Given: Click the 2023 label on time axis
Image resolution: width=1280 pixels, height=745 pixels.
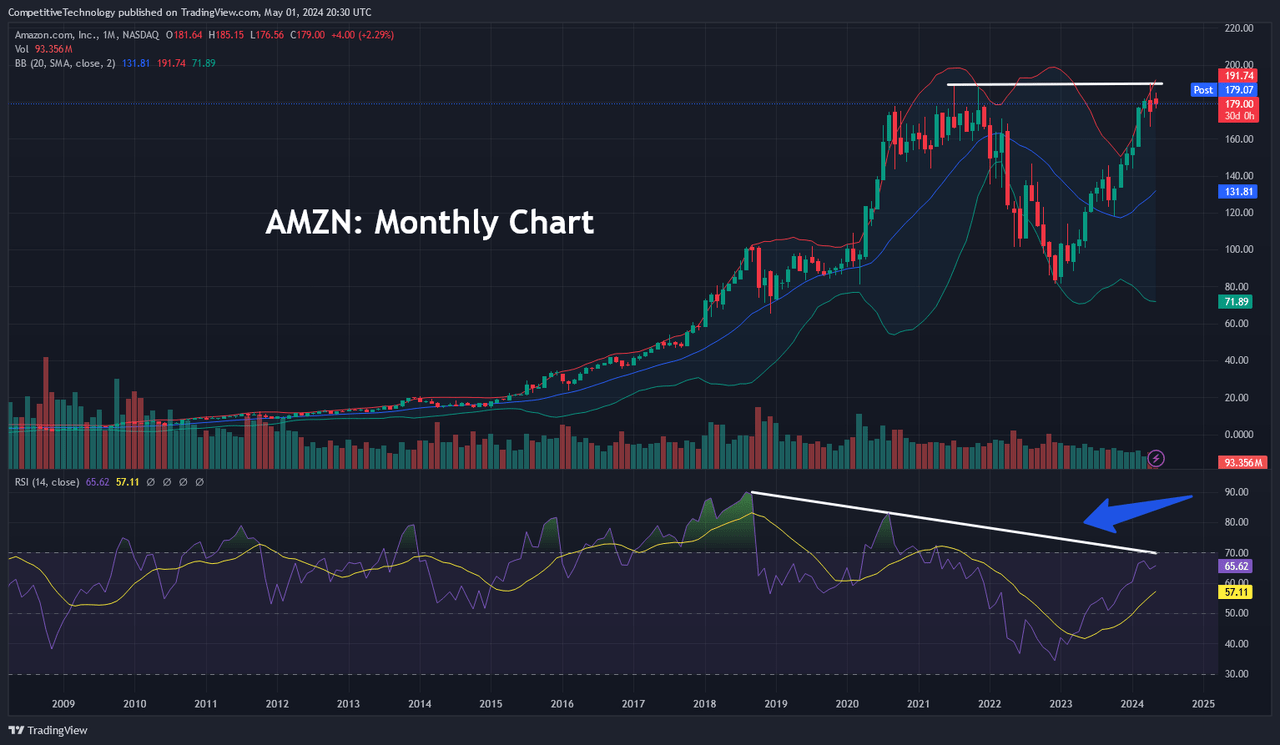Looking at the screenshot, I should pos(1060,704).
